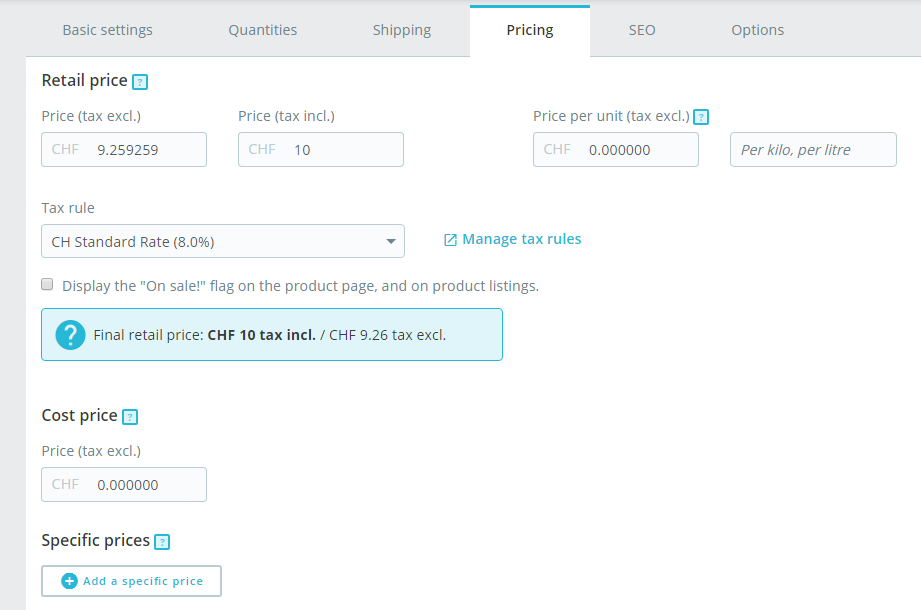Open the Tax rule dropdown
Image resolution: width=921 pixels, height=610 pixels.
coord(223,241)
